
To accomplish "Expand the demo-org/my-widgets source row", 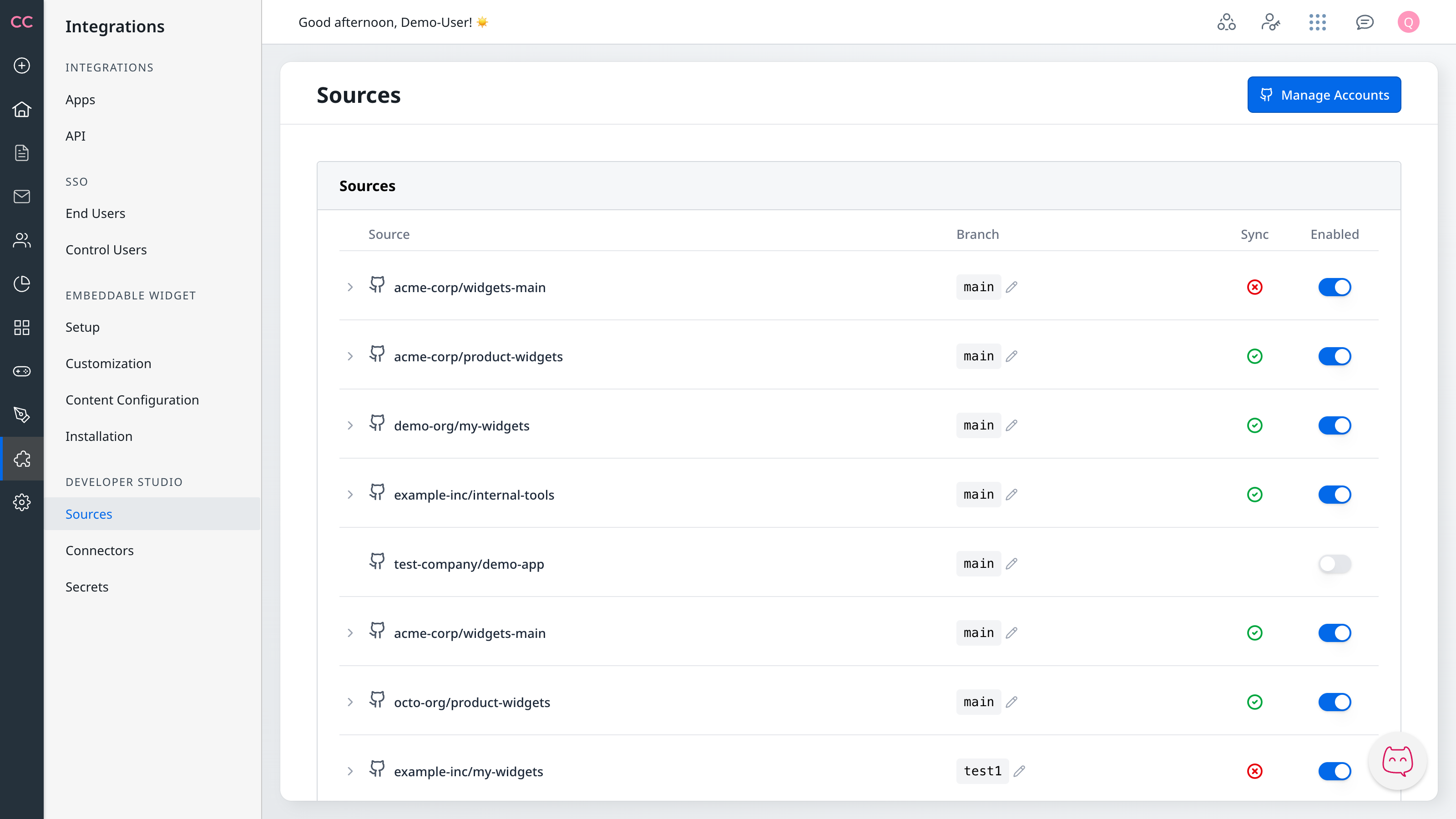I will click(350, 425).
